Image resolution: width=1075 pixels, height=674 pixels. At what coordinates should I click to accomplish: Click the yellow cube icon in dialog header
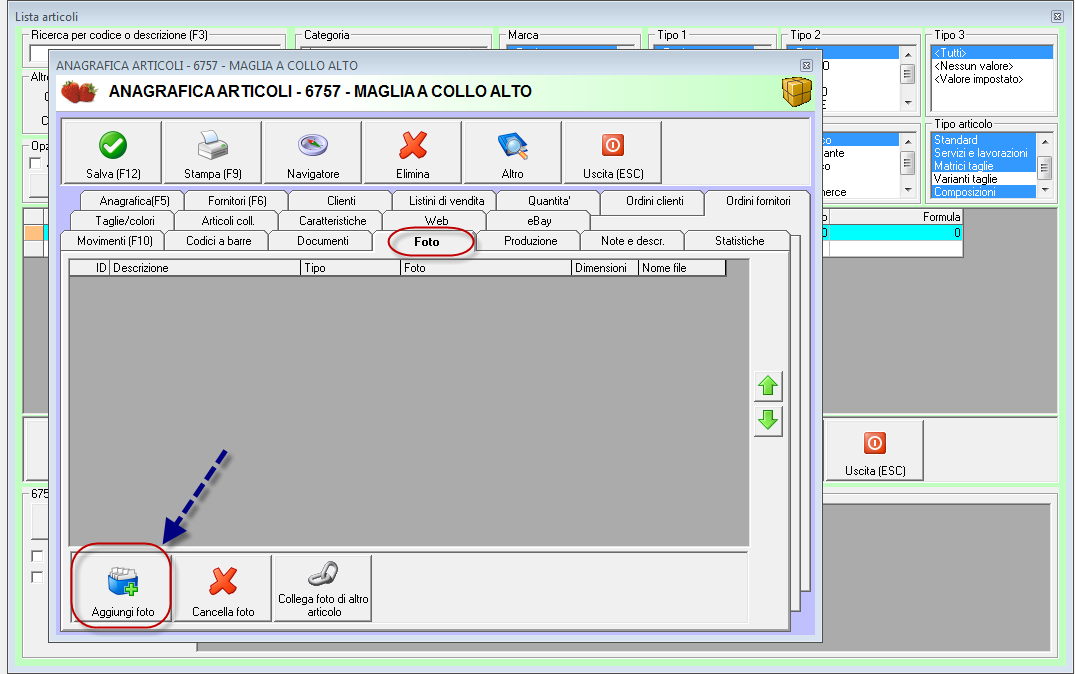pos(797,91)
